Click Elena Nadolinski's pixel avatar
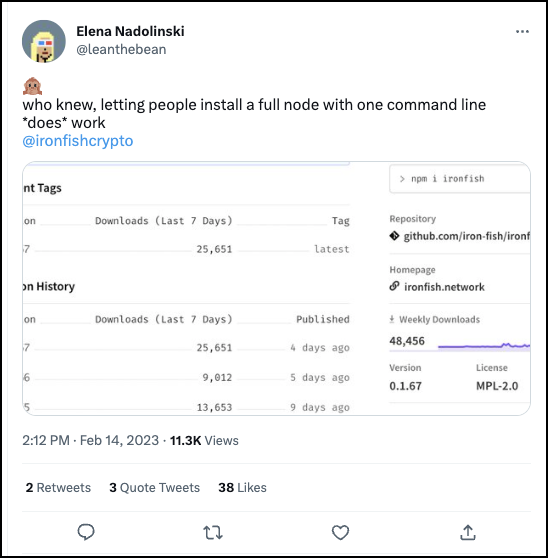Image resolution: width=548 pixels, height=558 pixels. click(x=44, y=41)
